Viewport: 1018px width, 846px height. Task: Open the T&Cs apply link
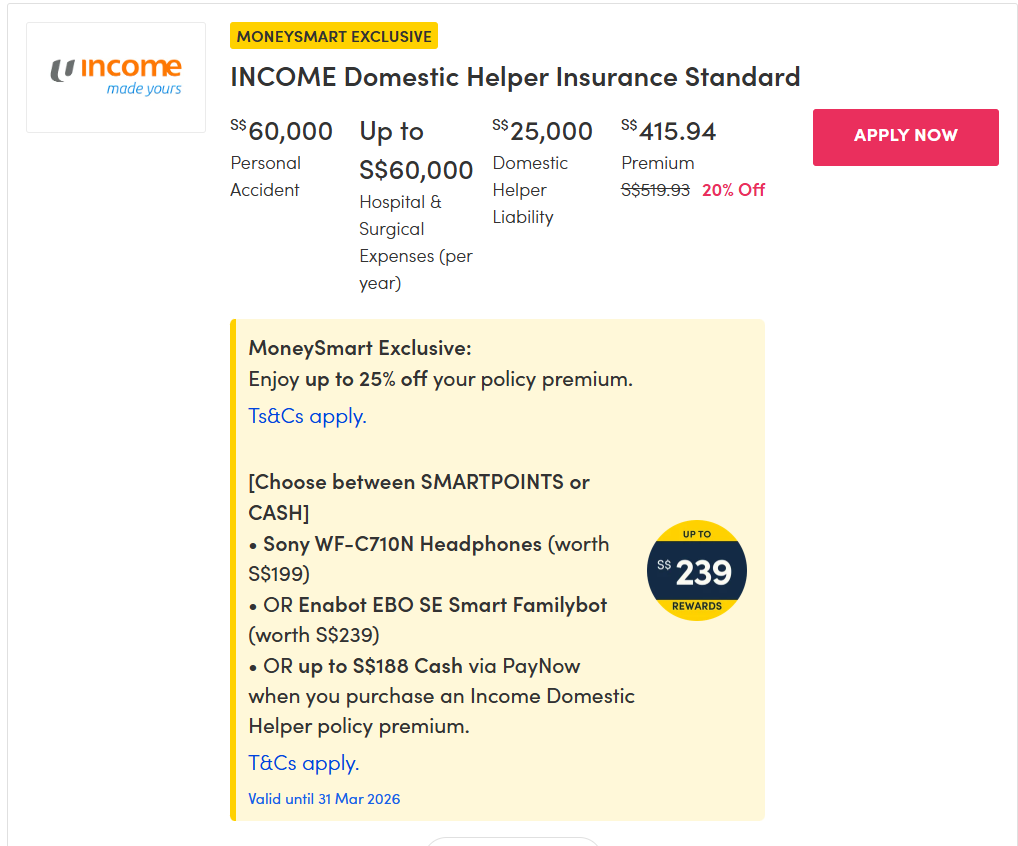click(x=303, y=763)
